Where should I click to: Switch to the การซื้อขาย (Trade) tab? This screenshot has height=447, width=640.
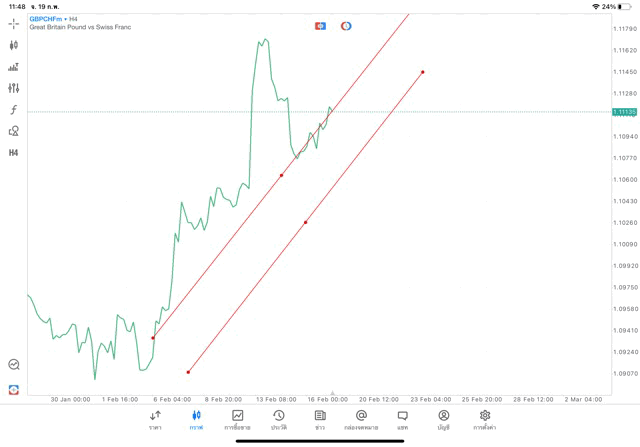tap(237, 419)
